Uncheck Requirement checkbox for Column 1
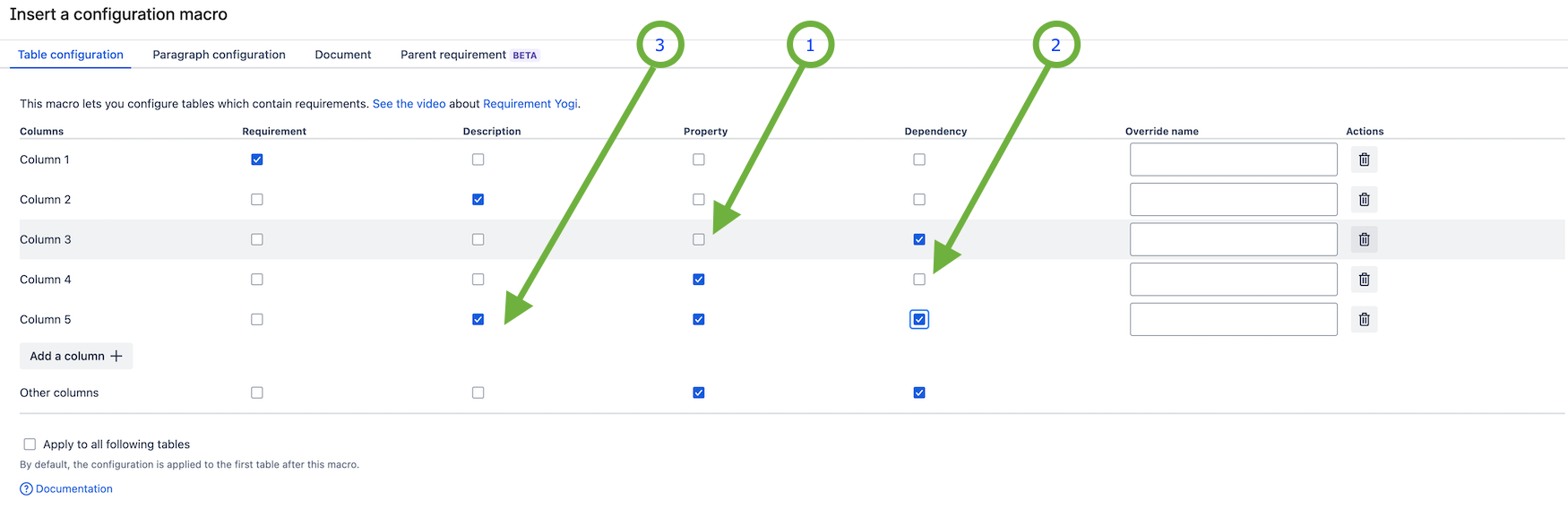 tap(257, 160)
